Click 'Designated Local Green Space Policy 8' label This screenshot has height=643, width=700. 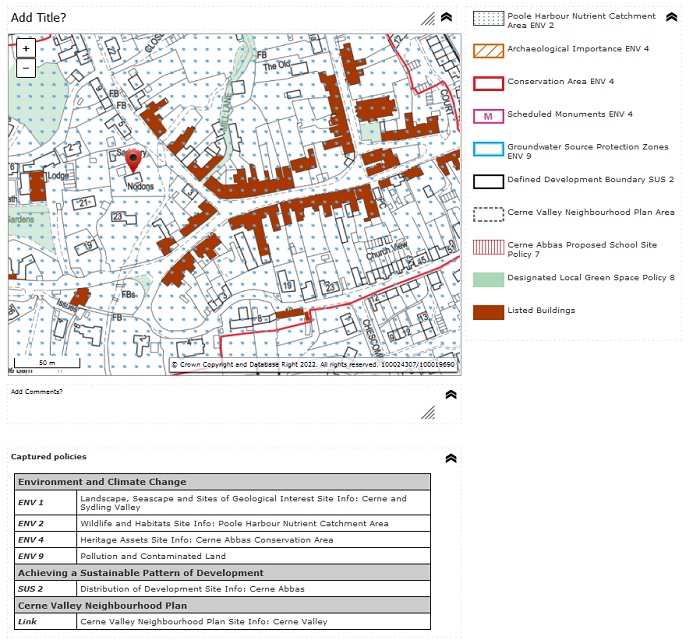591,277
